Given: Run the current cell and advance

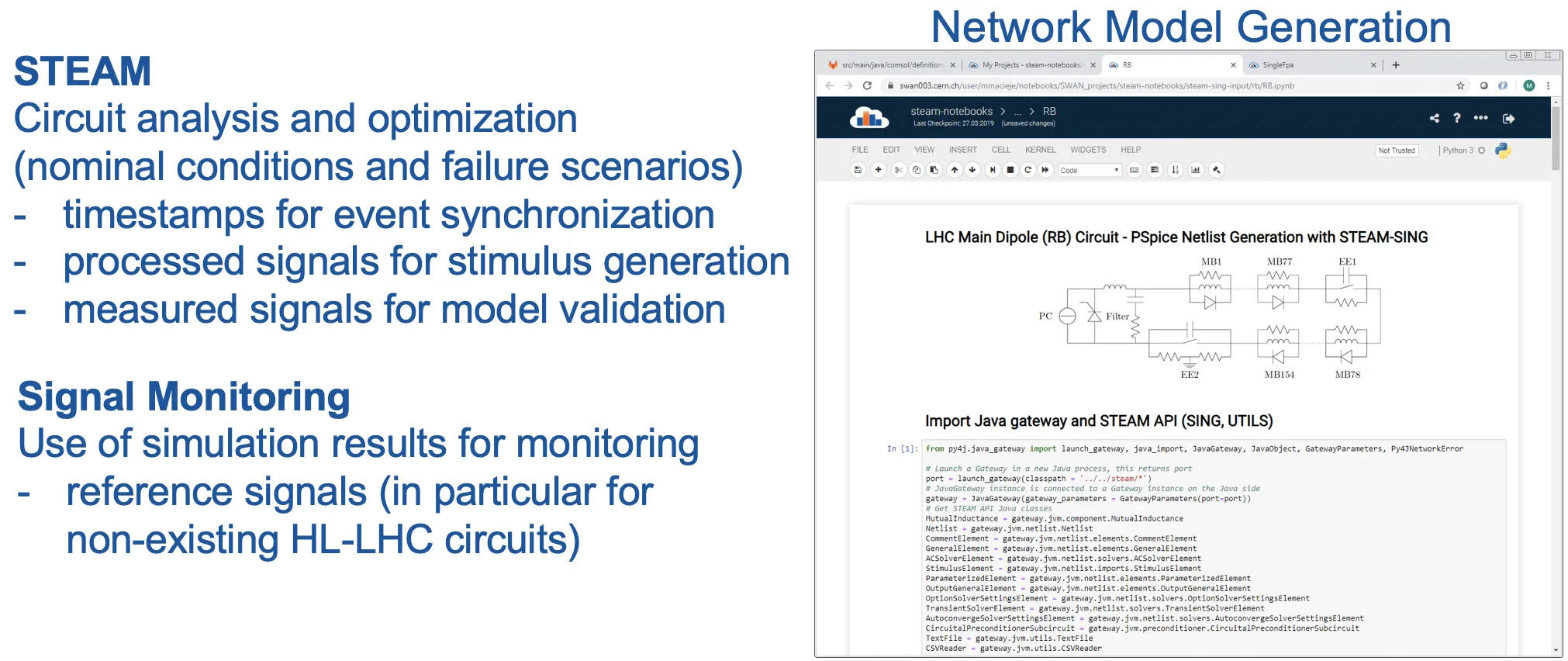Looking at the screenshot, I should click(x=993, y=170).
